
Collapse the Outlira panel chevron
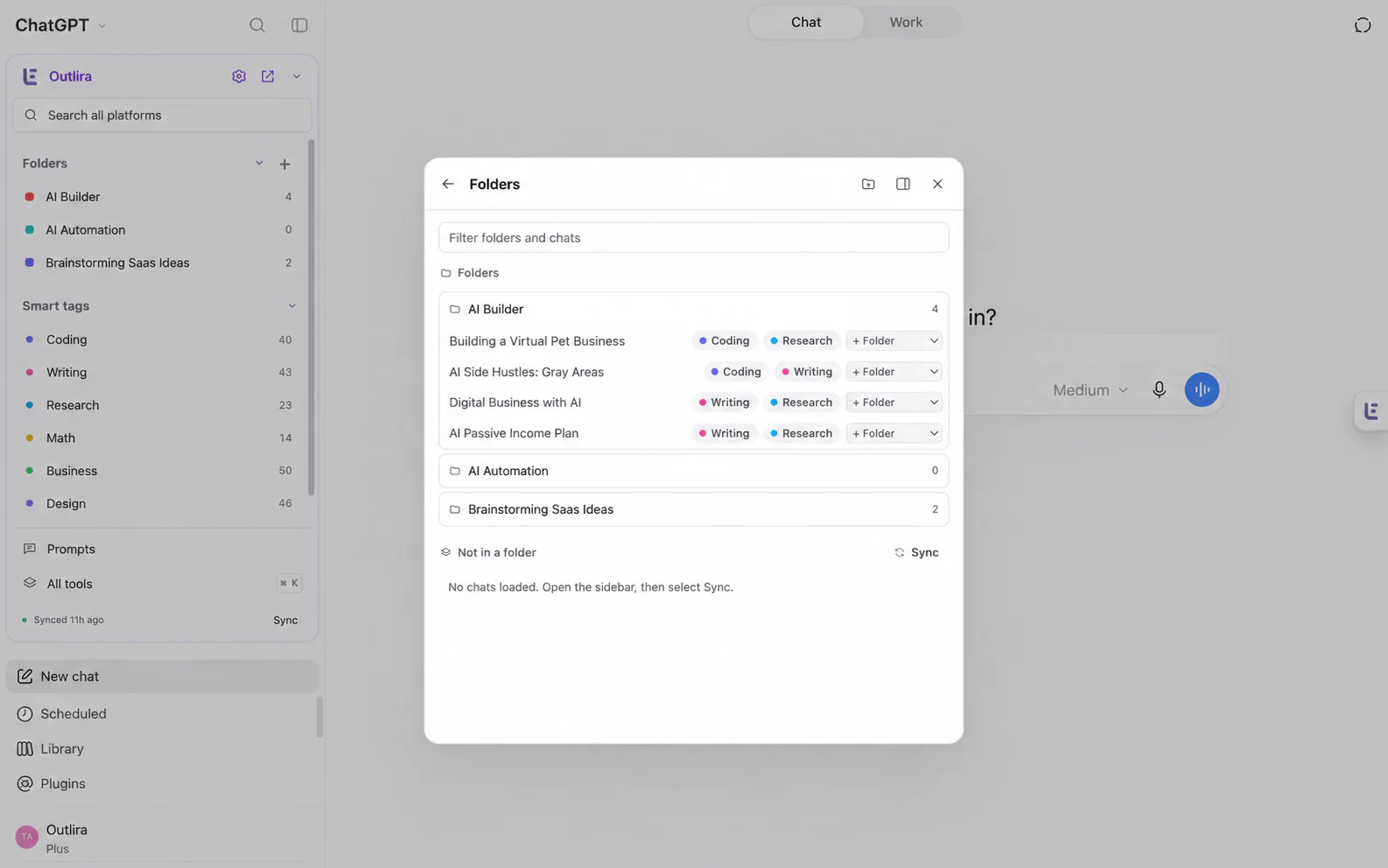click(x=297, y=76)
